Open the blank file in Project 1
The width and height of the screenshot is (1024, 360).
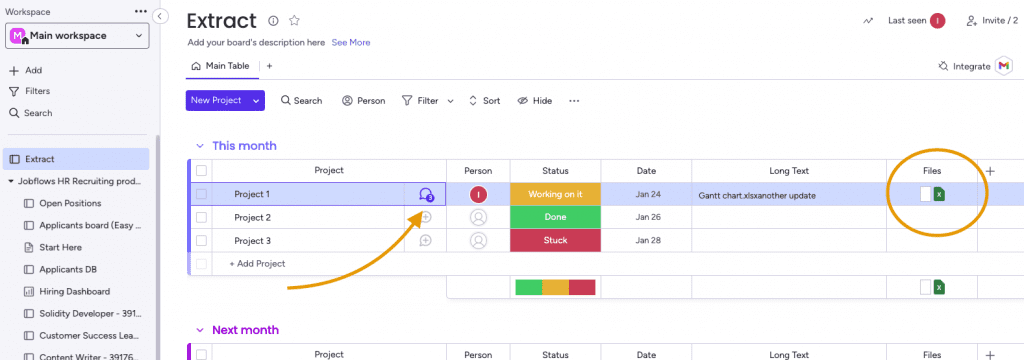tap(925, 194)
